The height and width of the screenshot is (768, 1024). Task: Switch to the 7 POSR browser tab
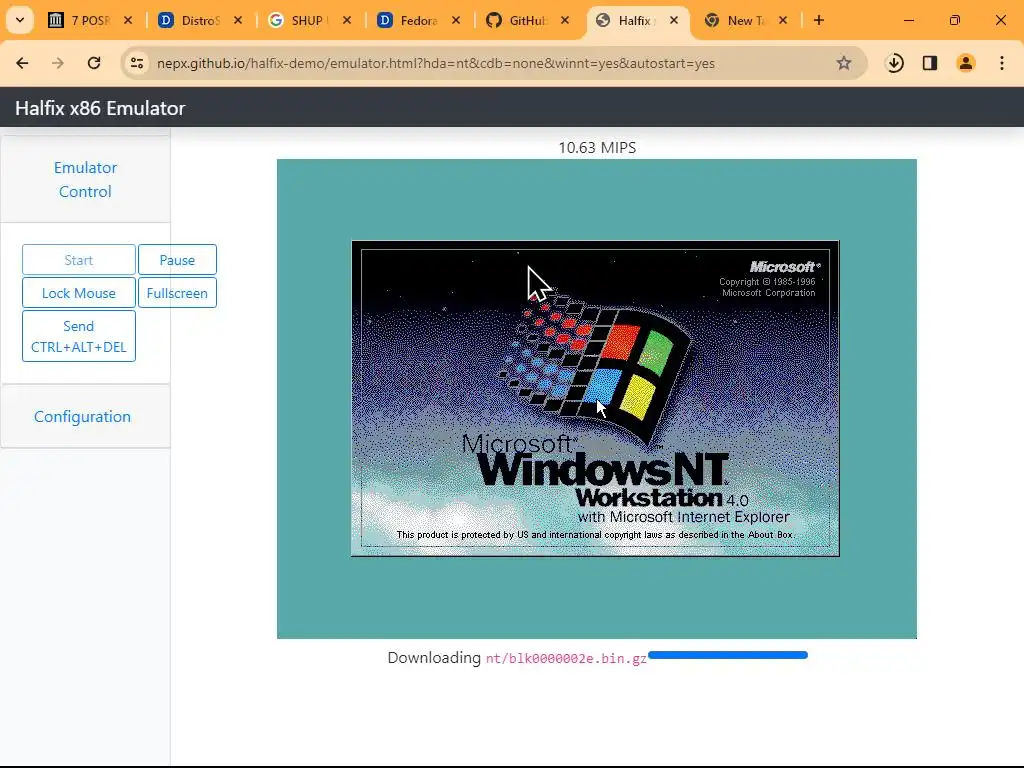point(89,20)
